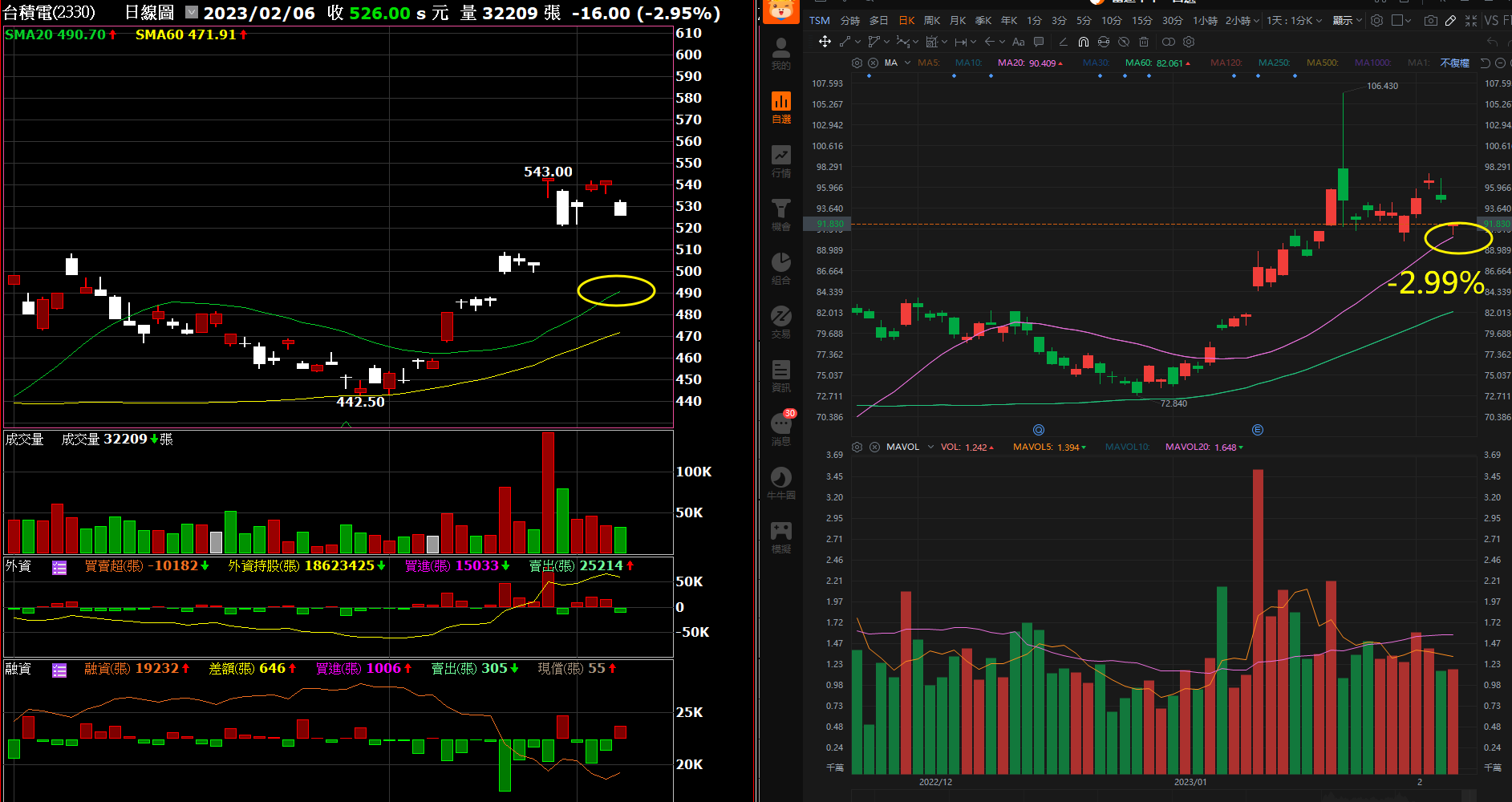Open the 自選 watchlist sidebar icon
Viewport: 1512px width, 802px height.
780,107
